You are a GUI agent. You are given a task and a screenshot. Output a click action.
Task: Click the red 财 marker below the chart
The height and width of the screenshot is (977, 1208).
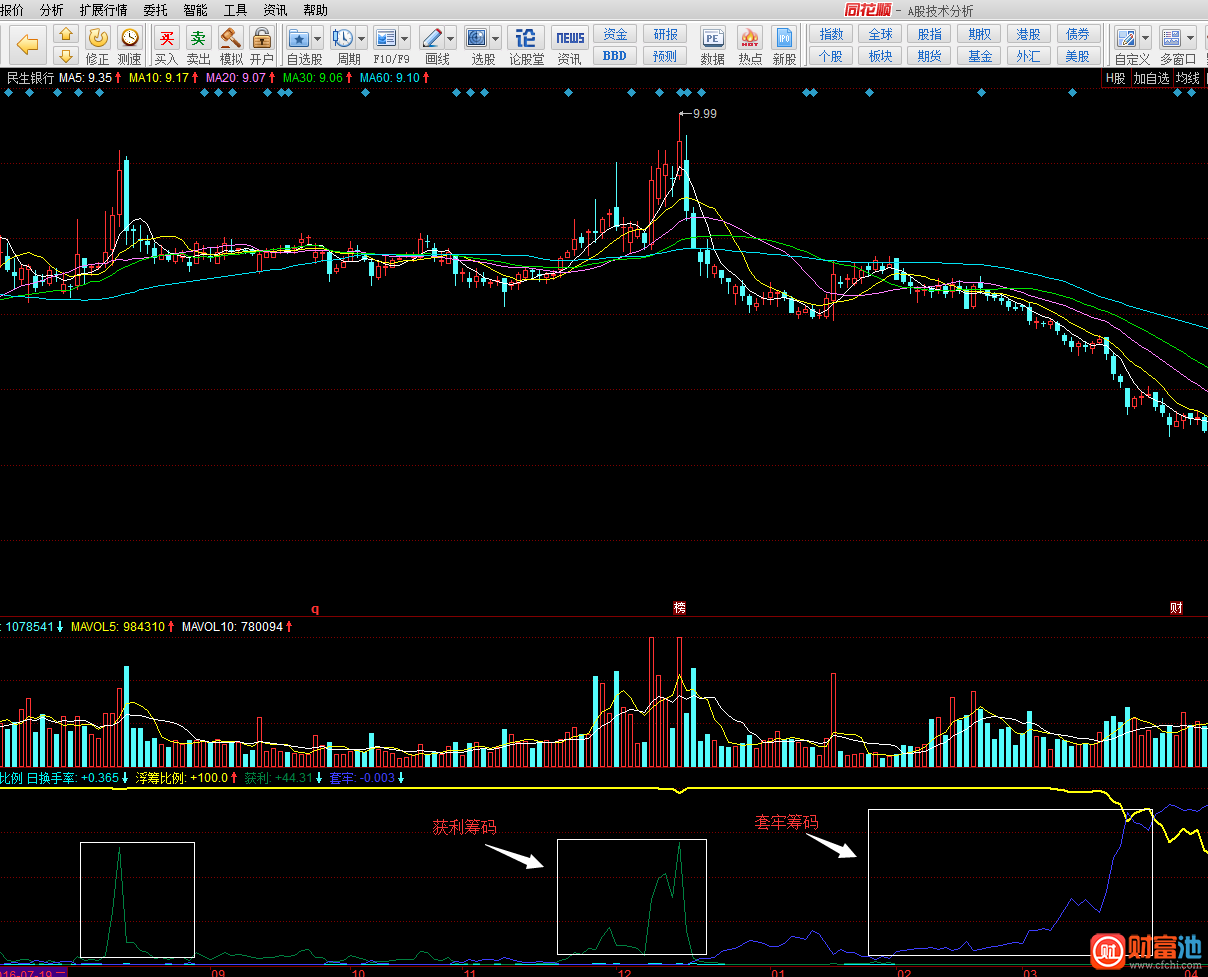[1176, 608]
